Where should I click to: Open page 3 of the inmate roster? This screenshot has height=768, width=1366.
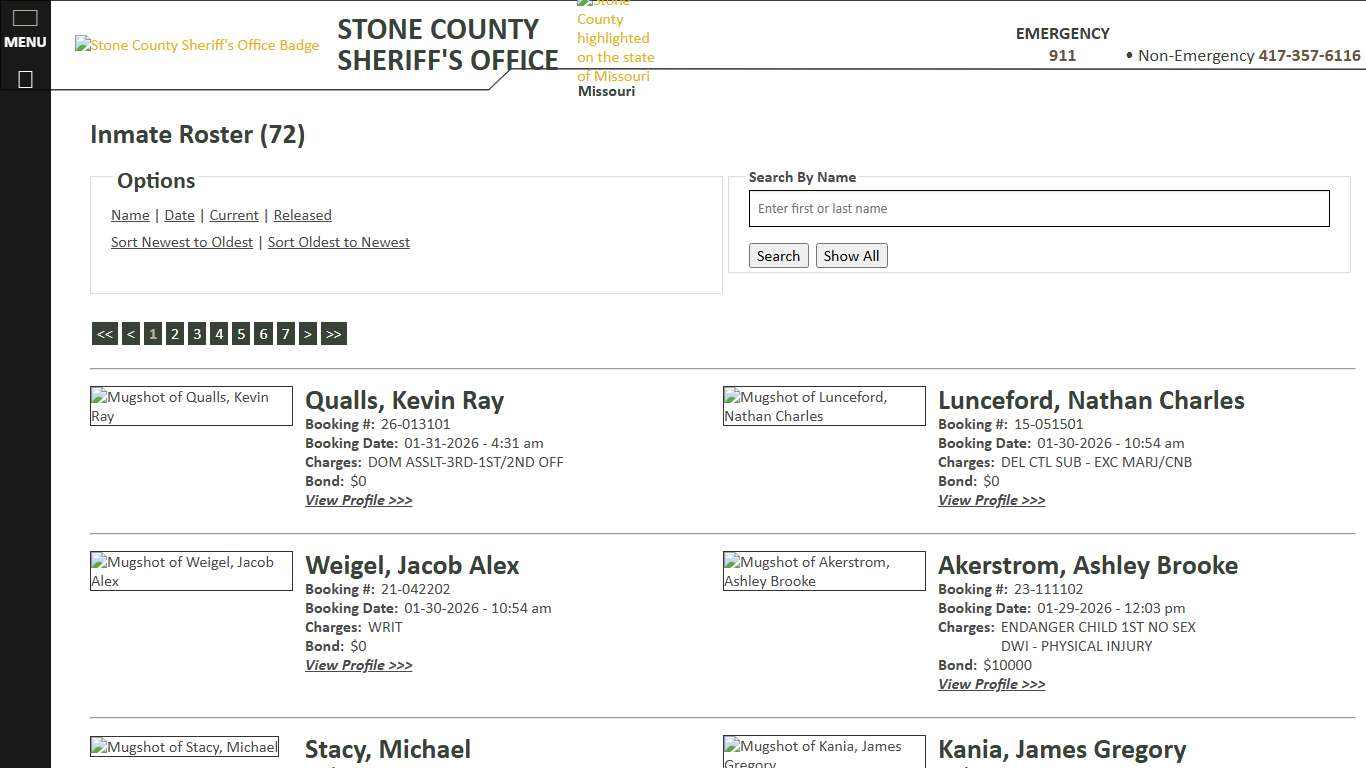coord(196,333)
